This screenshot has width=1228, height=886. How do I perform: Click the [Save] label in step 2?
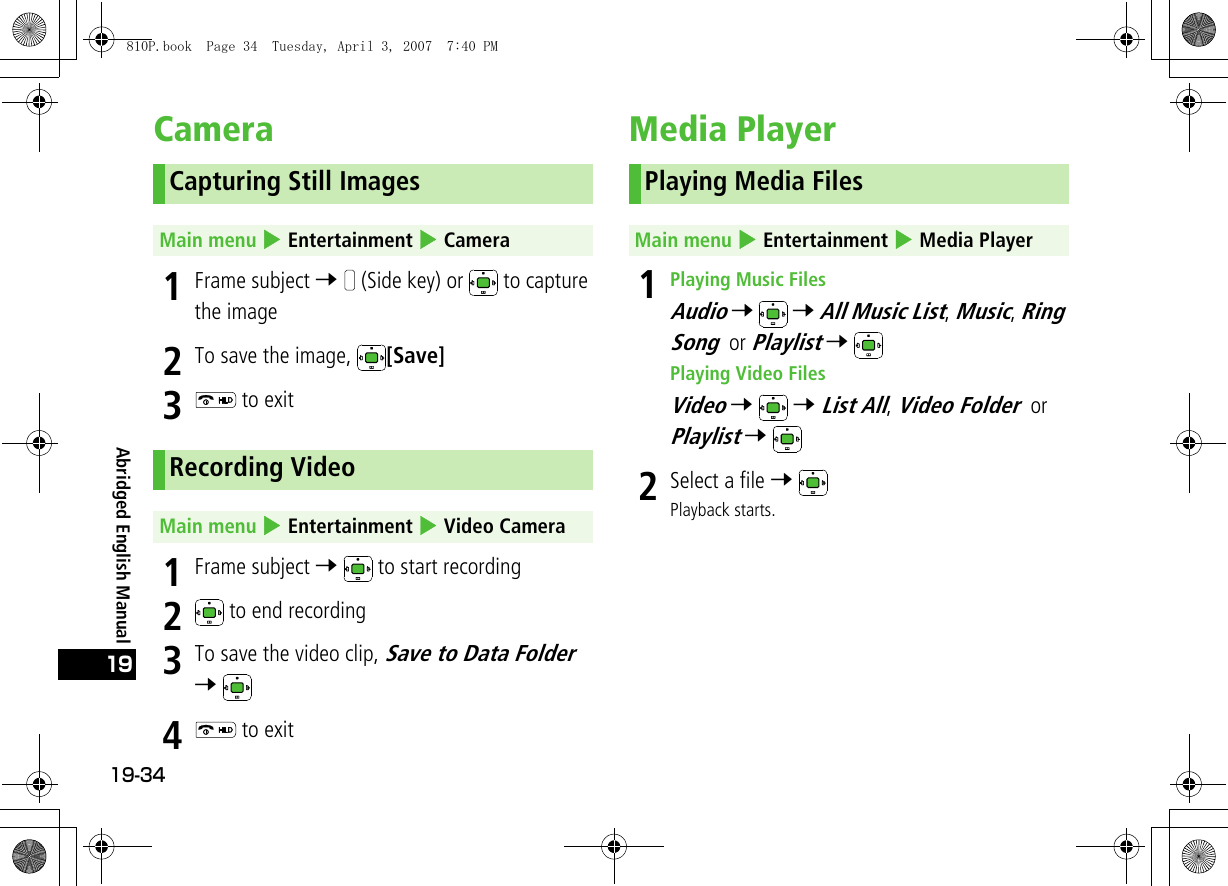(x=415, y=356)
